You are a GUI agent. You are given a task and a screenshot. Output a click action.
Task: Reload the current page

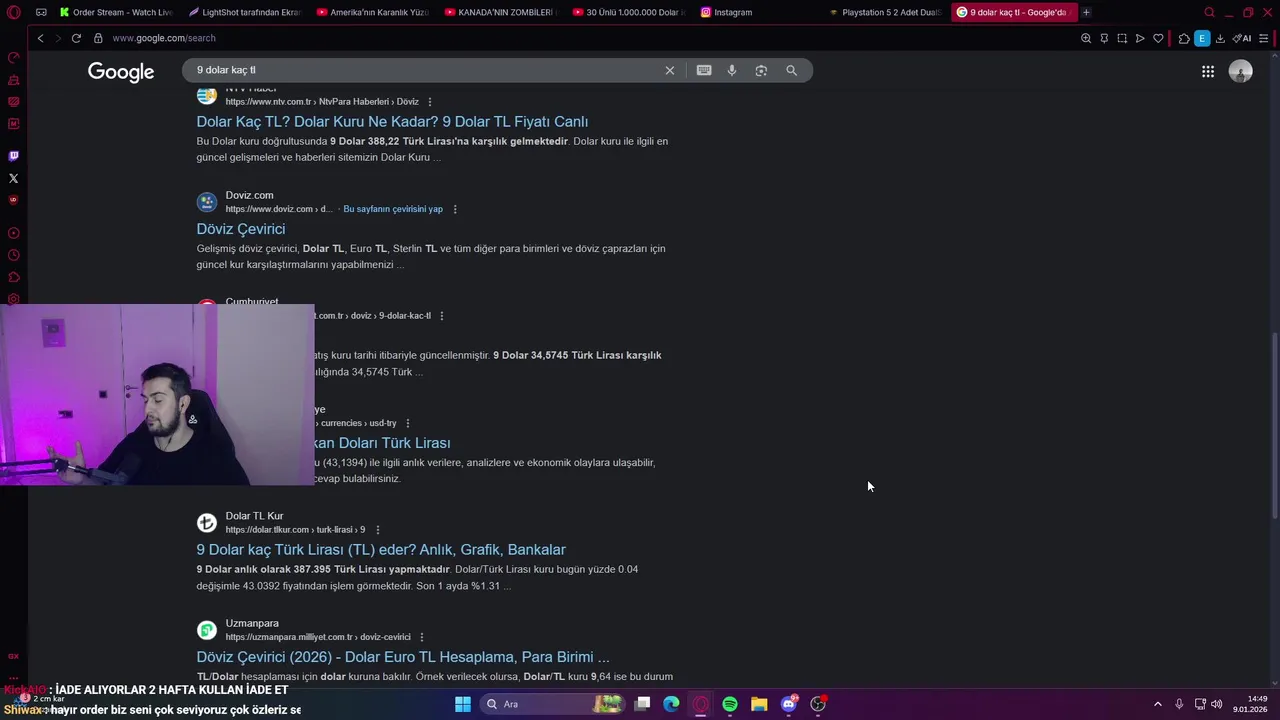pos(76,38)
